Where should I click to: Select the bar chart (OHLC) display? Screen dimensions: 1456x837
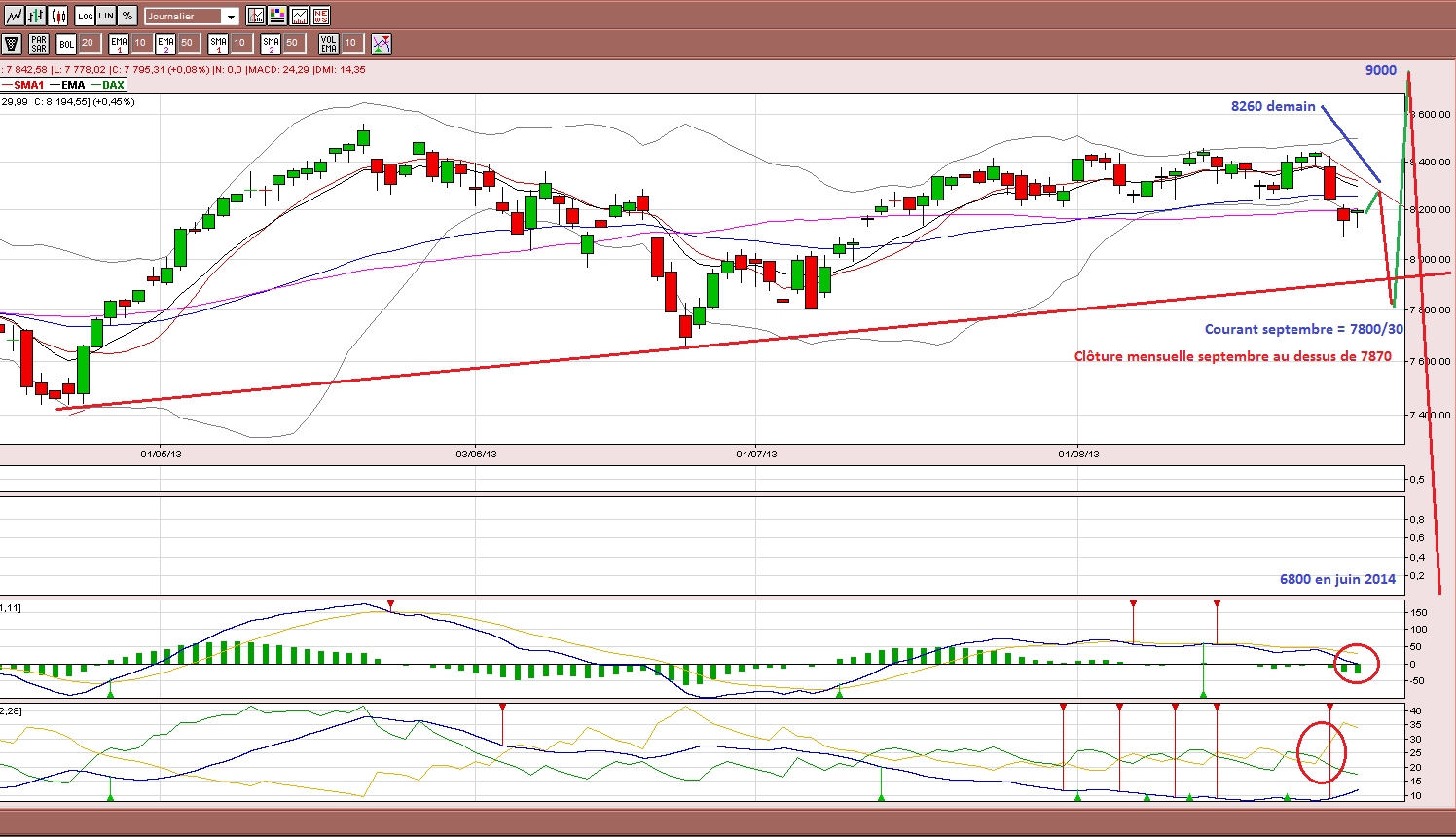coord(36,16)
